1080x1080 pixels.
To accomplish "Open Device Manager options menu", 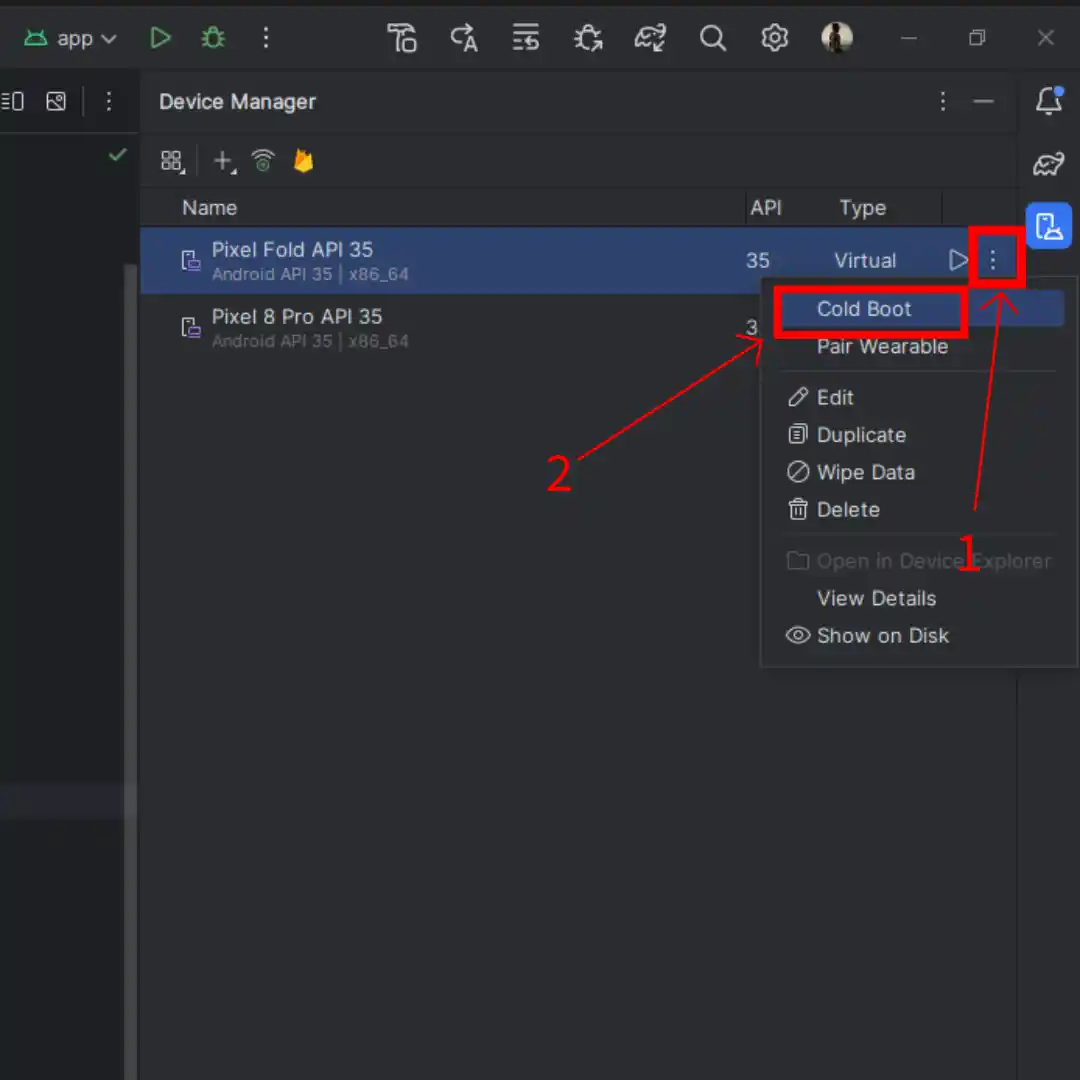I will (x=943, y=102).
